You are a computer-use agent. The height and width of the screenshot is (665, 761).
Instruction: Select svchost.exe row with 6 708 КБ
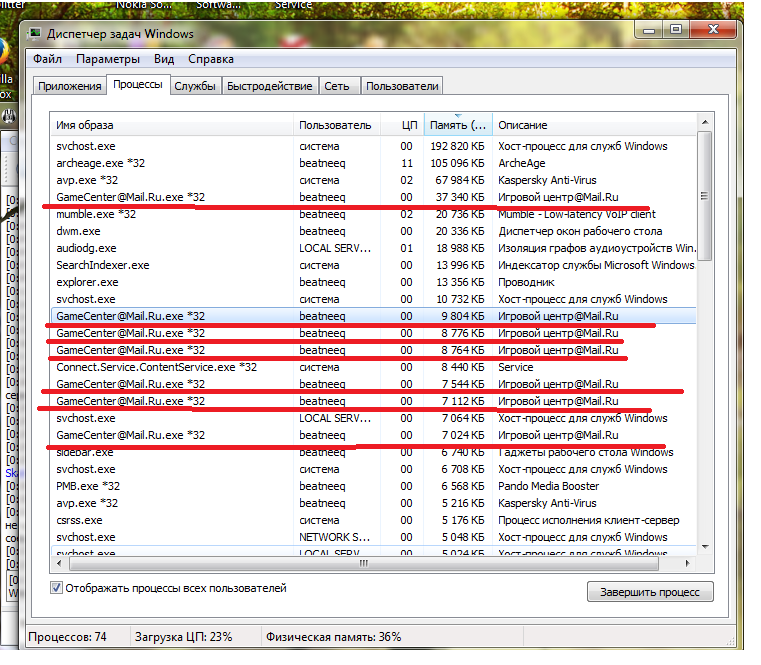pos(374,469)
